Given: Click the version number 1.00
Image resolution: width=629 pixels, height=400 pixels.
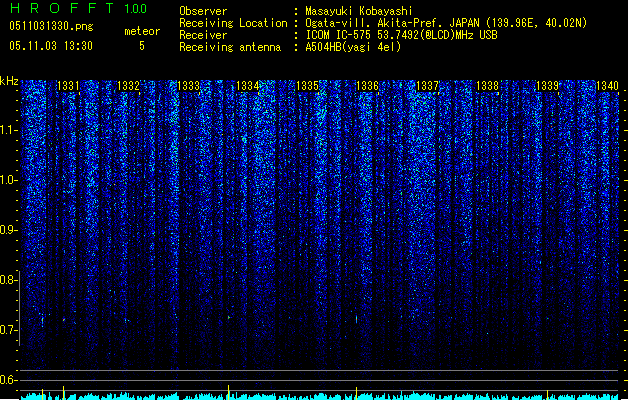Looking at the screenshot, I should (x=136, y=9).
